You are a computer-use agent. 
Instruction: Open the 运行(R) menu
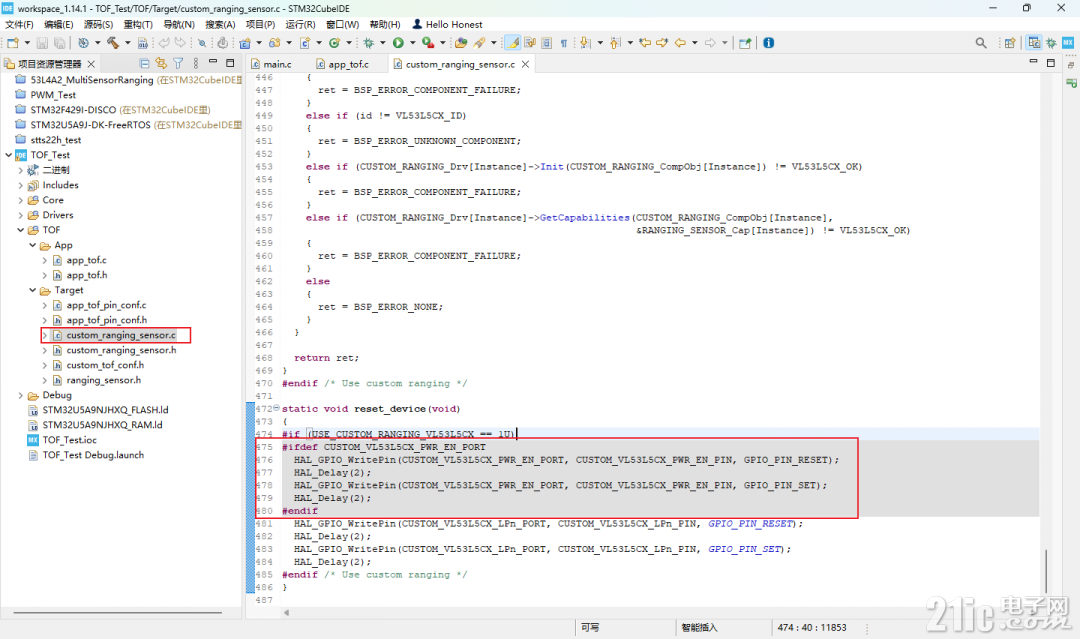300,24
